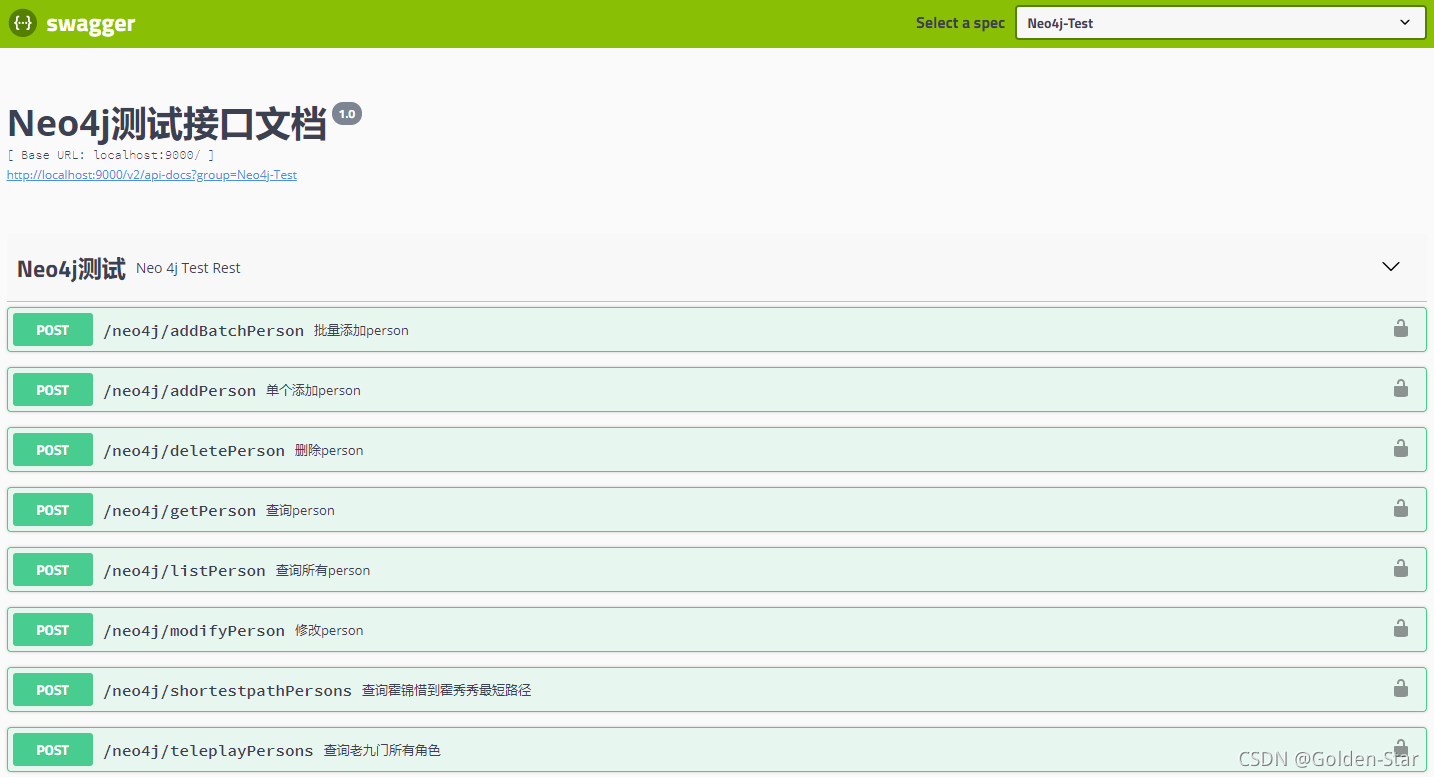1434x777 pixels.
Task: Collapse the Neo4j测试 section chevron
Action: coord(1390,267)
